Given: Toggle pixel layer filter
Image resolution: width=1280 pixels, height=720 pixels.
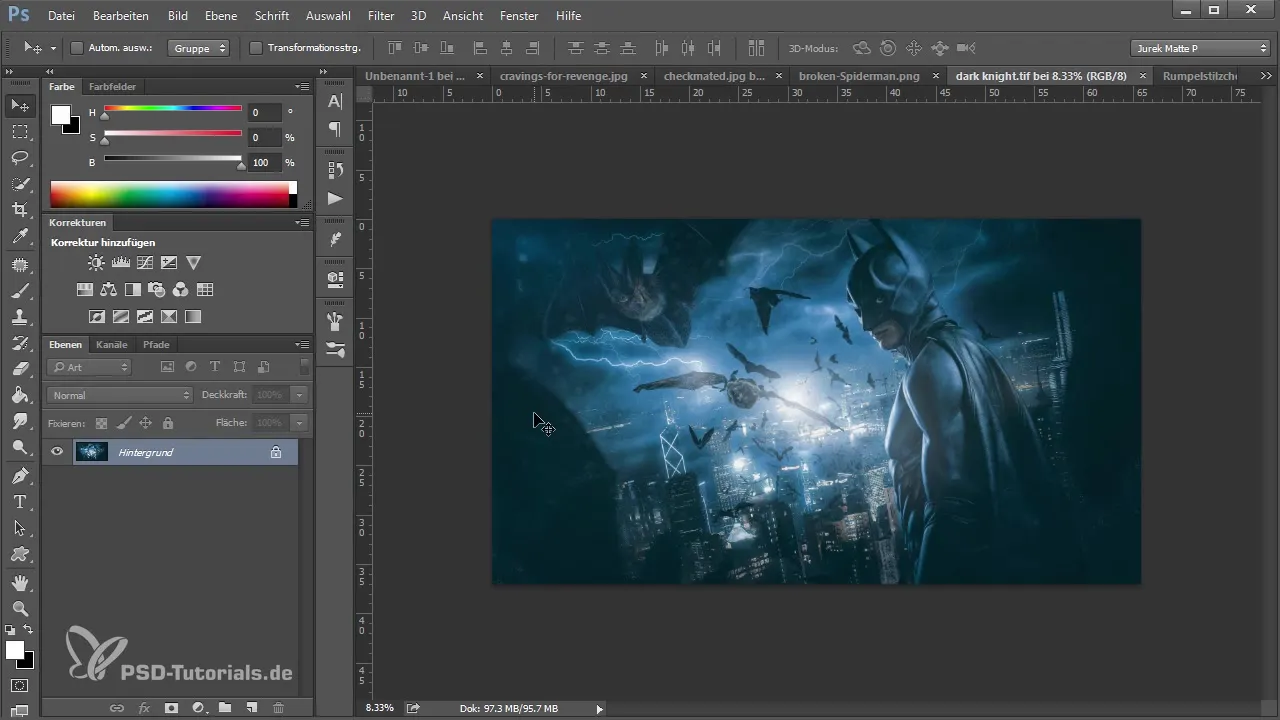Looking at the screenshot, I should pyautogui.click(x=167, y=367).
